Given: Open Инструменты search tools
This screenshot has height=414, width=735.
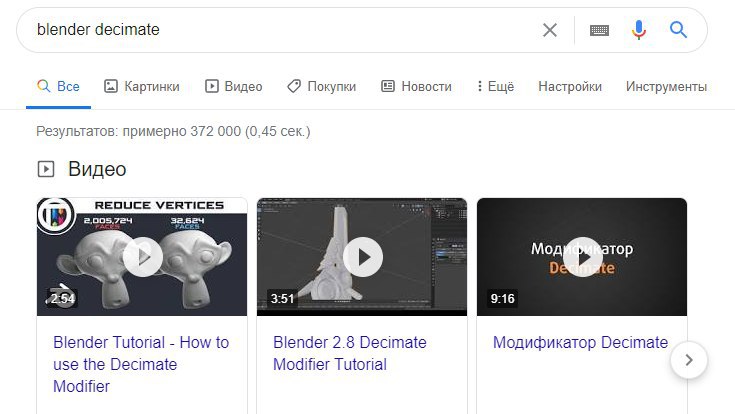Looking at the screenshot, I should pyautogui.click(x=666, y=86).
